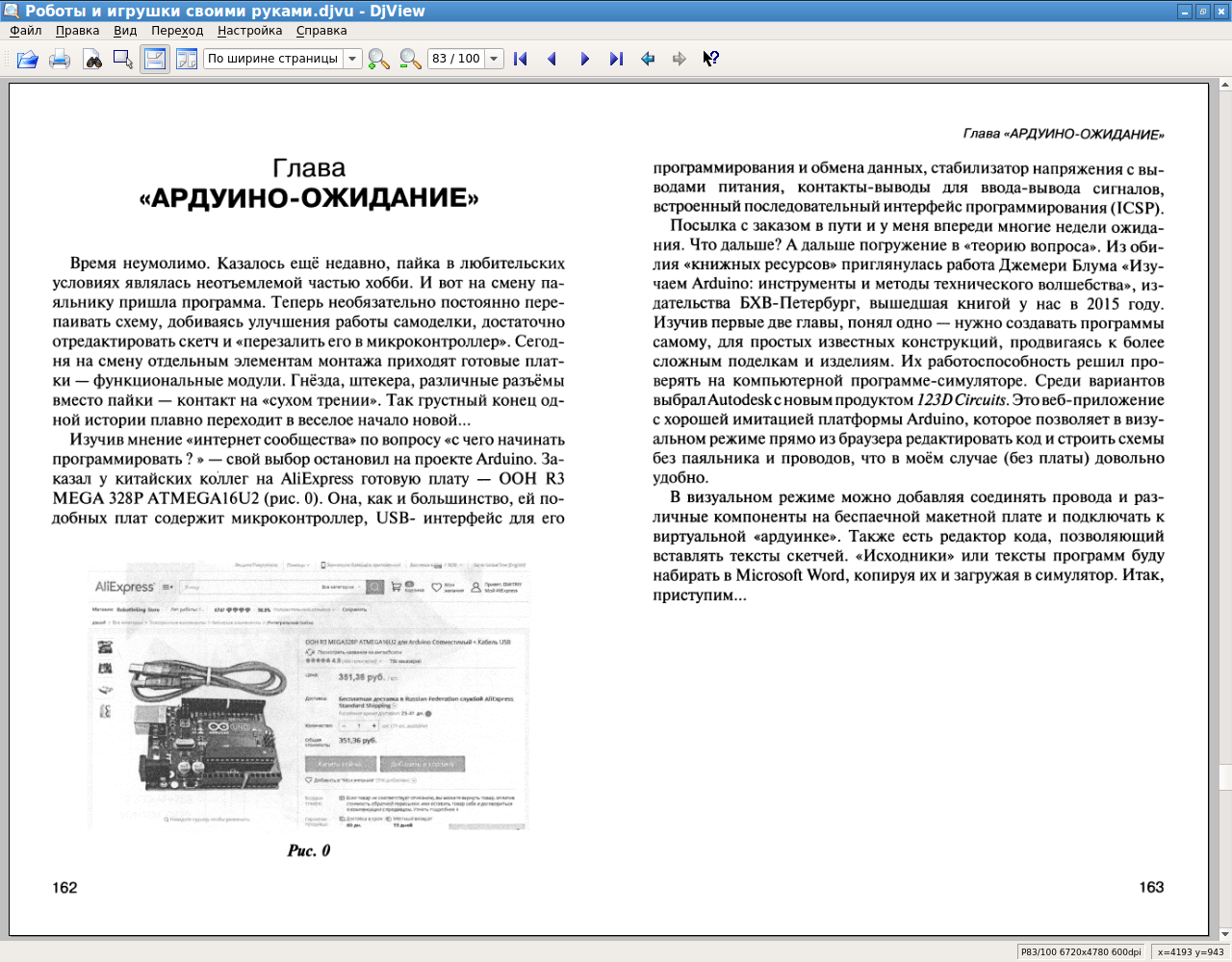Open Find with the binoculars icon
1232x962 pixels.
point(92,59)
